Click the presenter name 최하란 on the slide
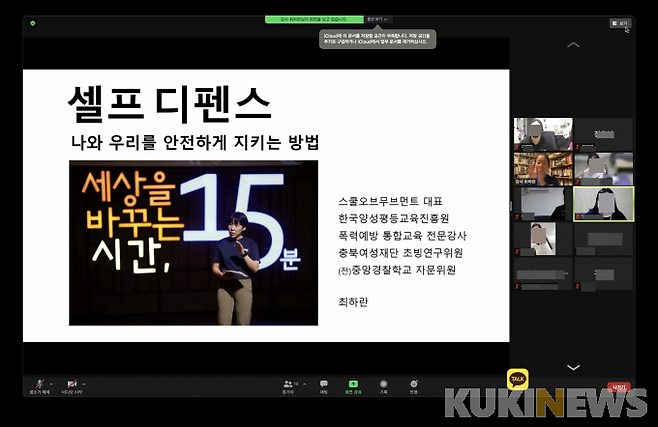 click(353, 302)
